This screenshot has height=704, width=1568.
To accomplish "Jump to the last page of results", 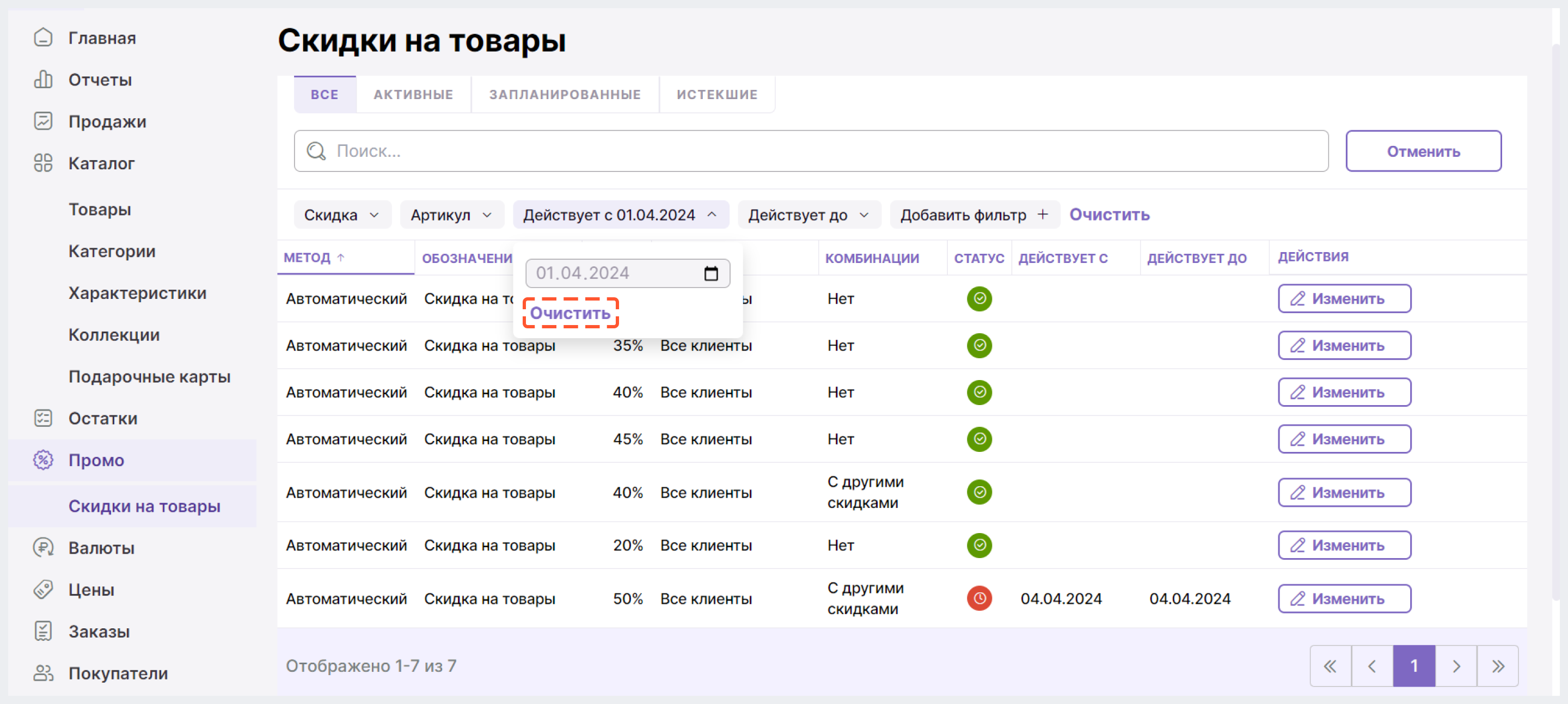I will (x=1498, y=666).
